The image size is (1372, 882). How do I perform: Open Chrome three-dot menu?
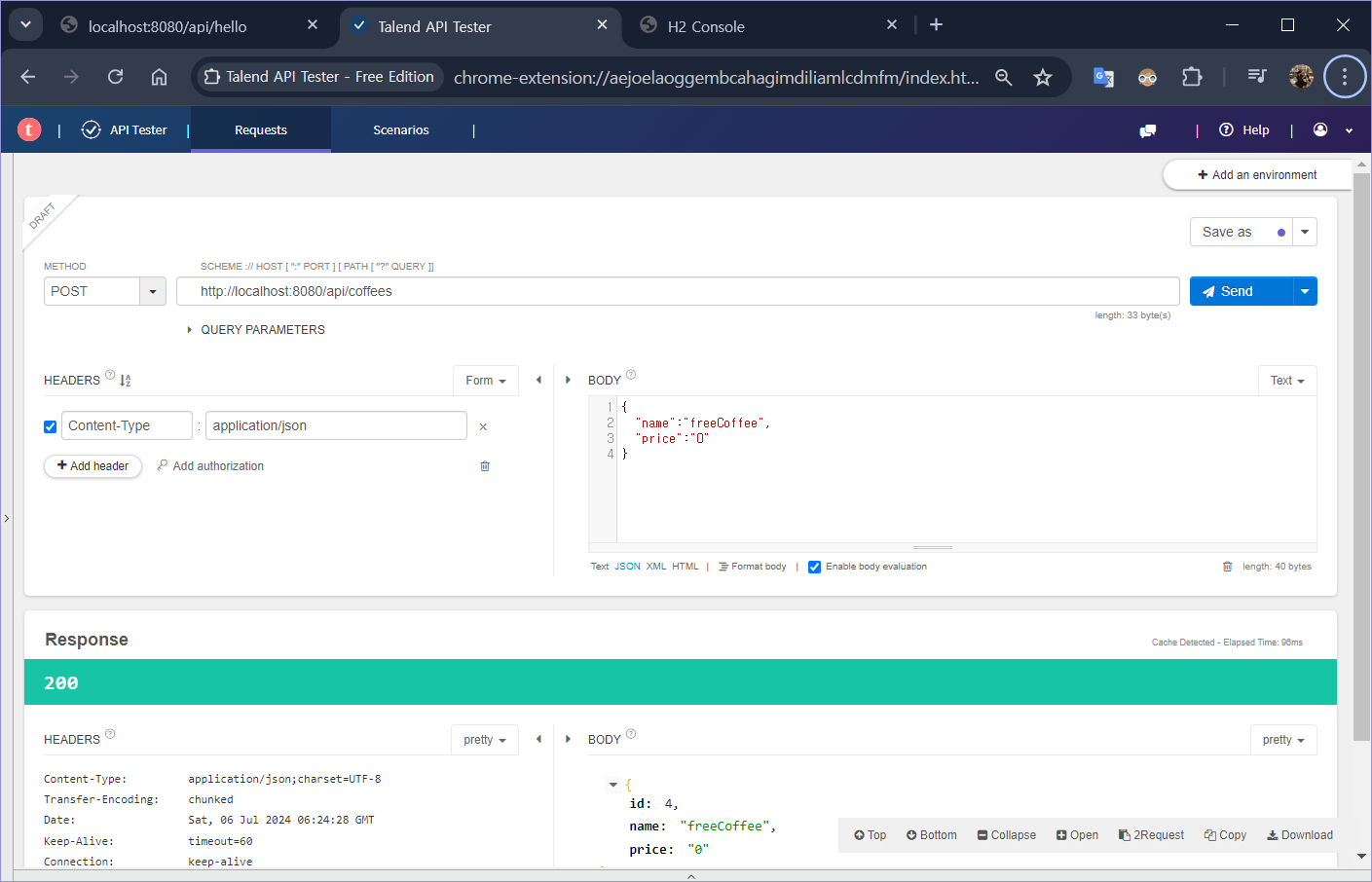(1345, 77)
